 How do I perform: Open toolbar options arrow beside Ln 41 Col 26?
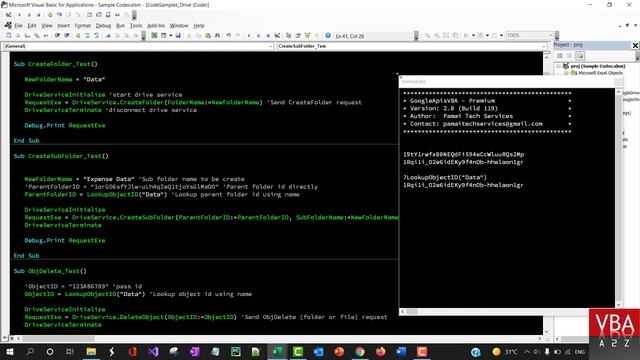pyautogui.click(x=416, y=36)
